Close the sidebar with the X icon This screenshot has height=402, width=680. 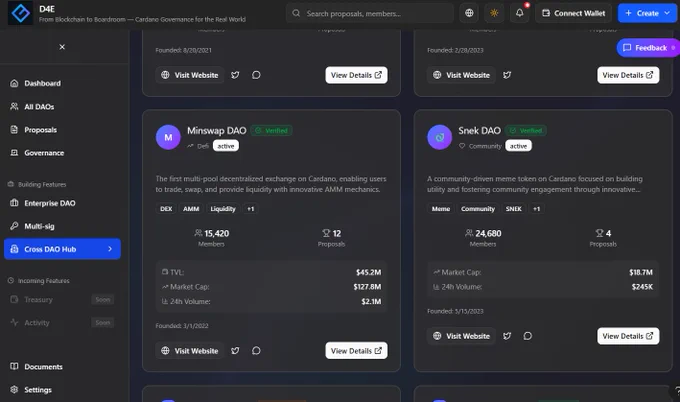pos(62,47)
